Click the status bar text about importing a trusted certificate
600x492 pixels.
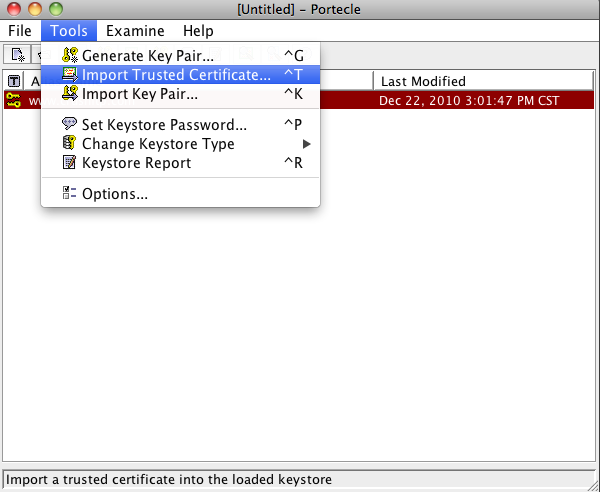pos(169,479)
